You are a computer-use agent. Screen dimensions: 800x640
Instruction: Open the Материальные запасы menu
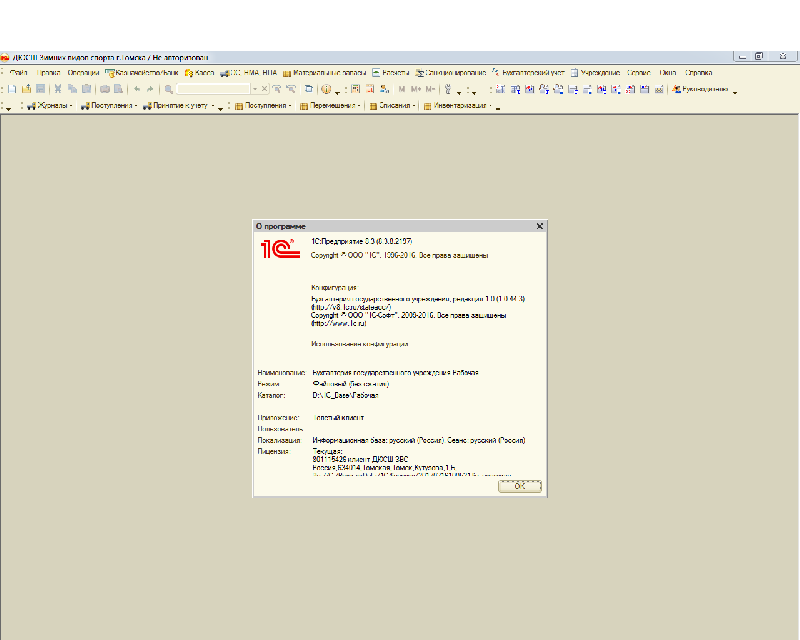pyautogui.click(x=324, y=72)
